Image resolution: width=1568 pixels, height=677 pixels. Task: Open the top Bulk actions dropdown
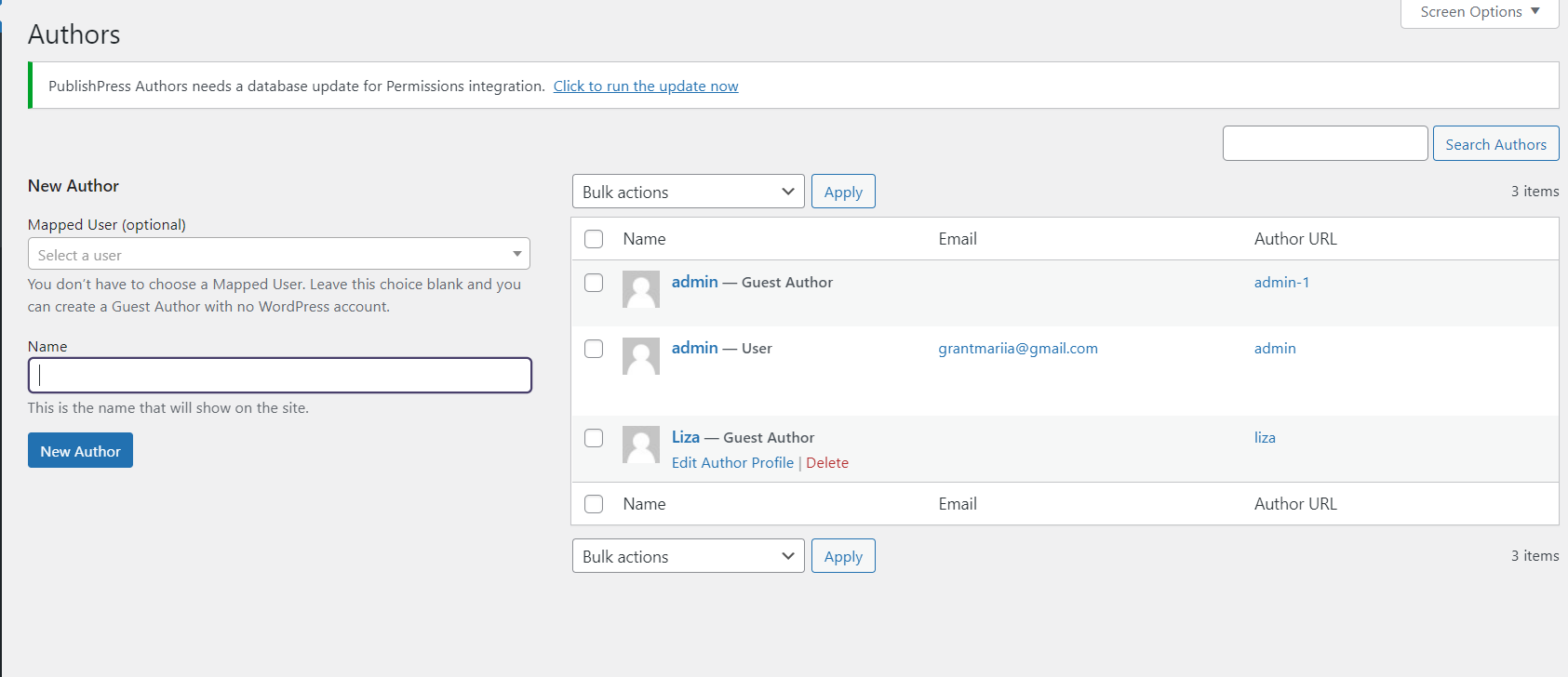point(688,192)
